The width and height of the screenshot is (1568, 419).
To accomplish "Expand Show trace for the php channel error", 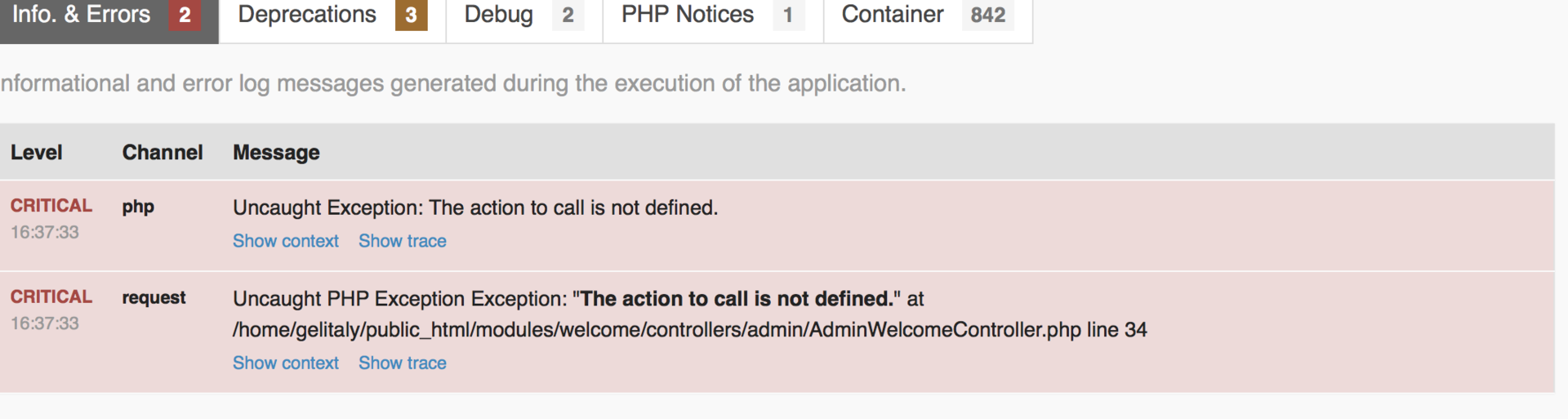I will [402, 241].
